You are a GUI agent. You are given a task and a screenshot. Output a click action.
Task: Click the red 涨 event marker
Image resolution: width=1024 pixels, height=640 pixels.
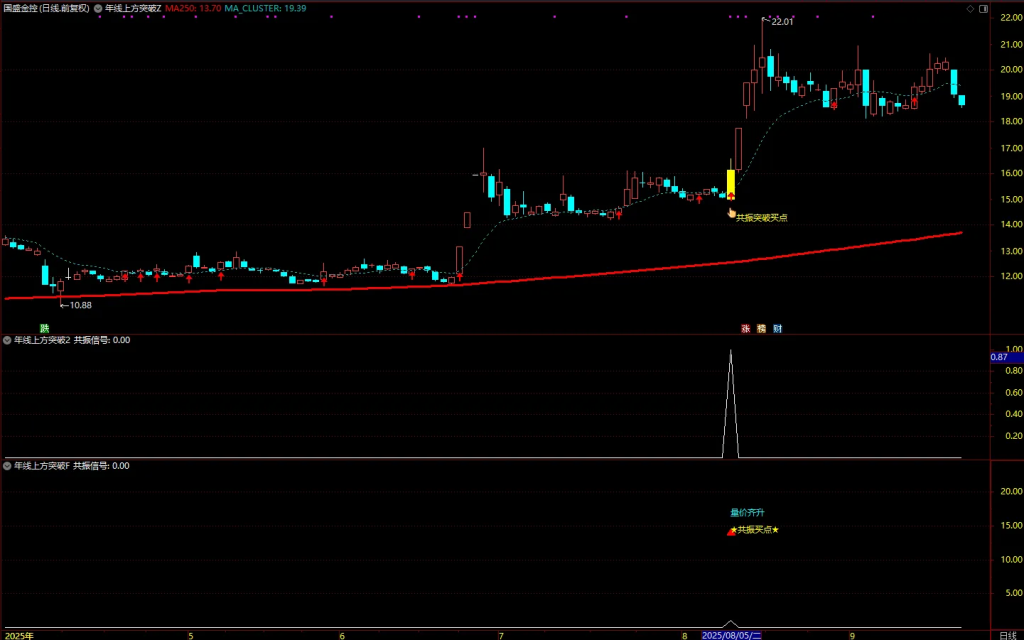tap(745, 328)
